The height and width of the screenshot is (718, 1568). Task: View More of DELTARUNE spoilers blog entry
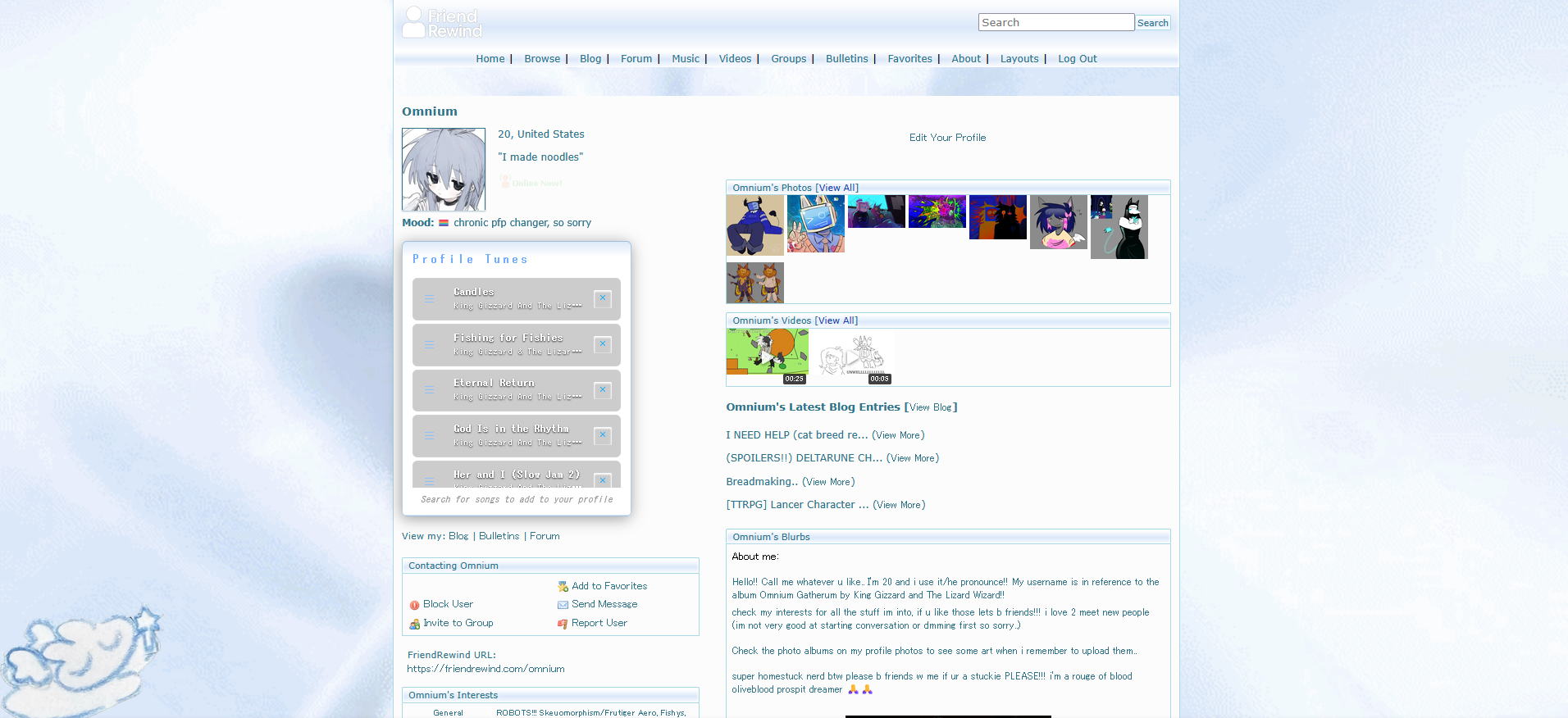pos(913,458)
